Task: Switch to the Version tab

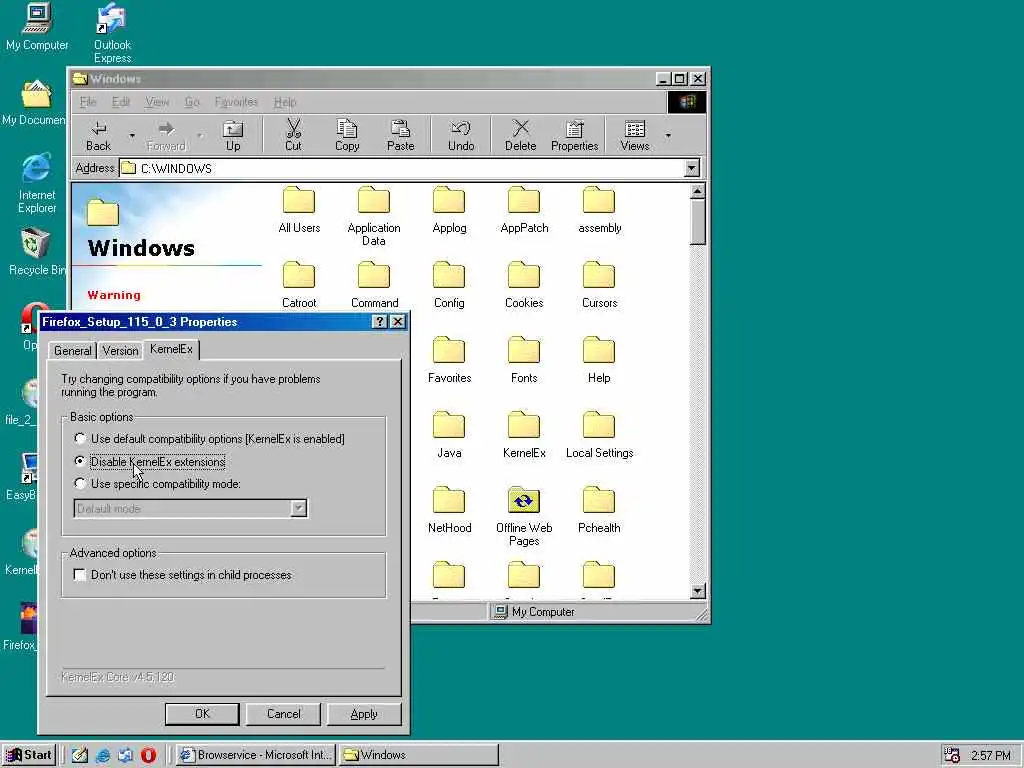Action: [120, 351]
